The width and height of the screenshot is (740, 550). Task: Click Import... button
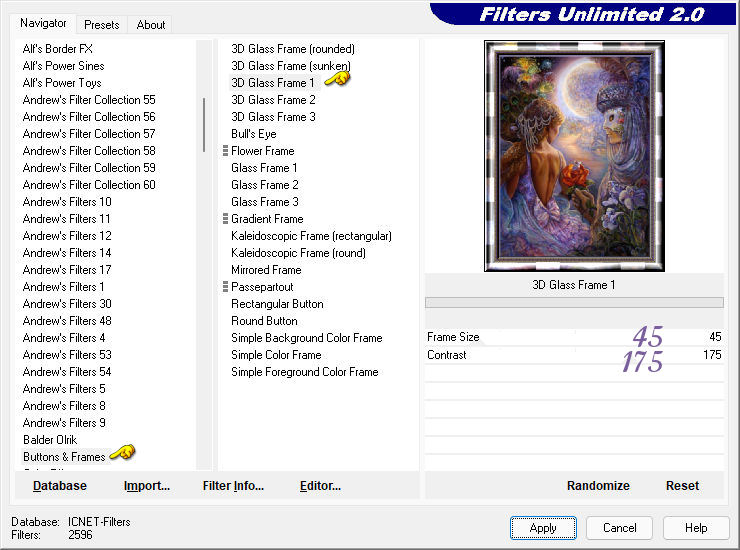[147, 486]
